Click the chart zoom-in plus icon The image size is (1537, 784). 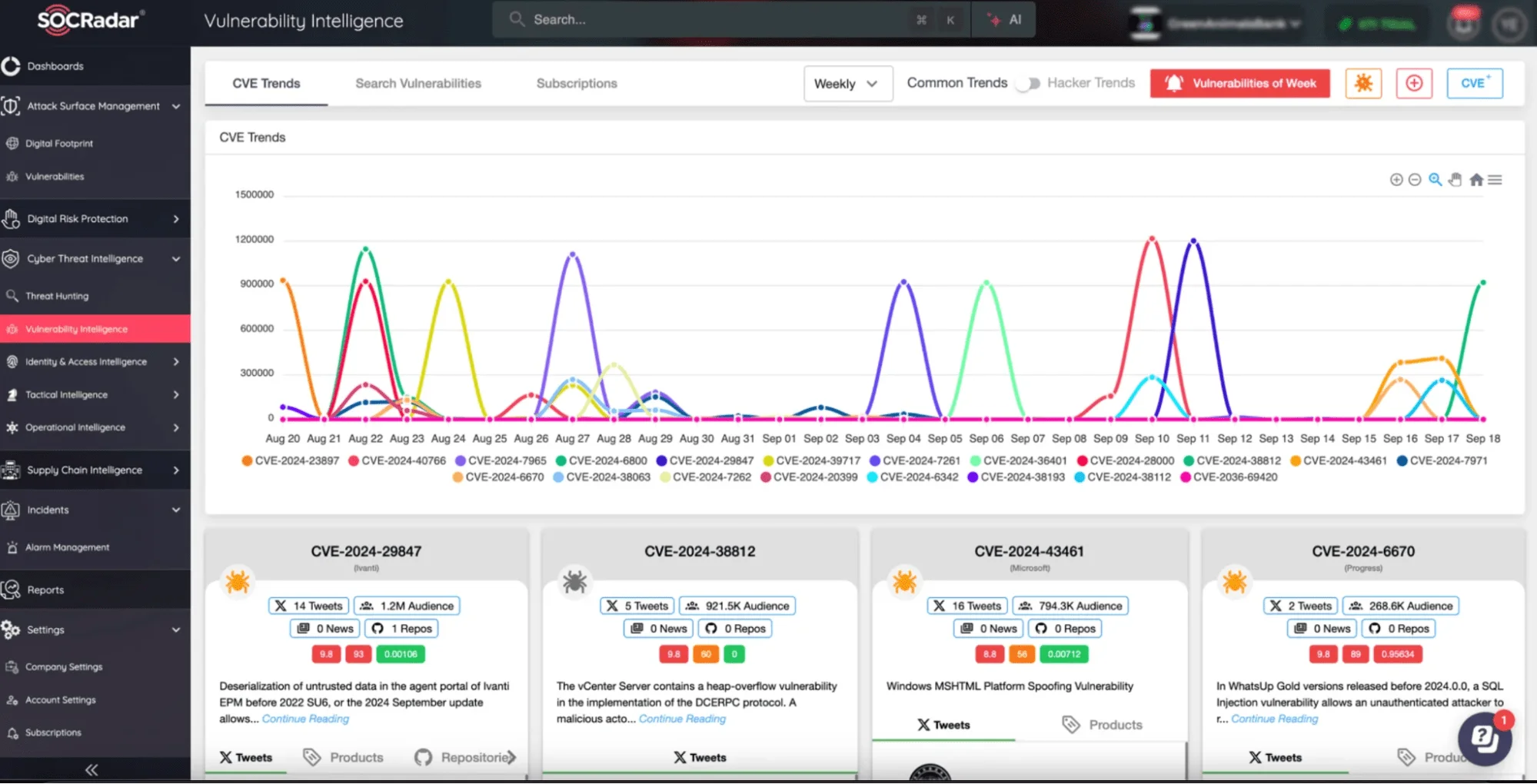[1396, 180]
